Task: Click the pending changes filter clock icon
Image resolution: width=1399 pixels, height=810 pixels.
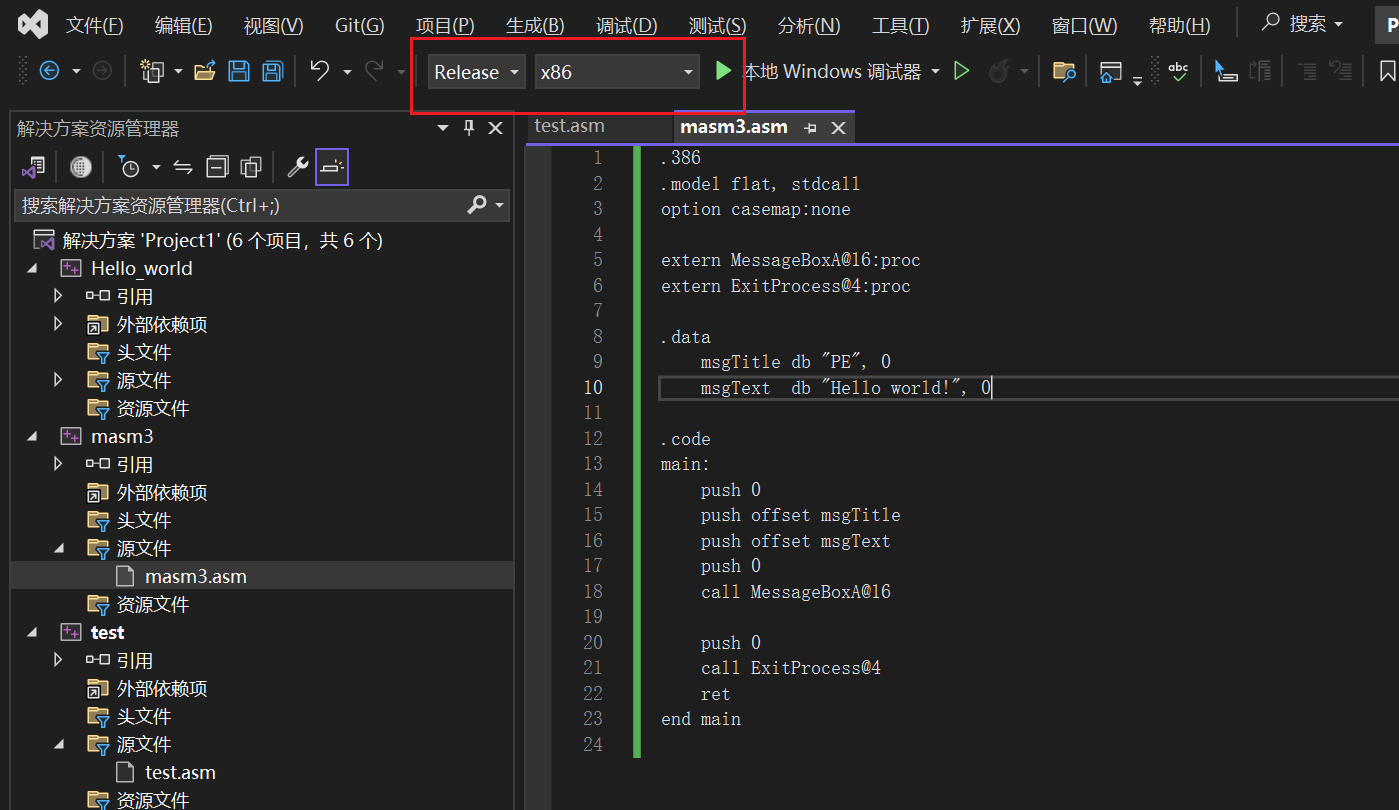Action: tap(129, 167)
